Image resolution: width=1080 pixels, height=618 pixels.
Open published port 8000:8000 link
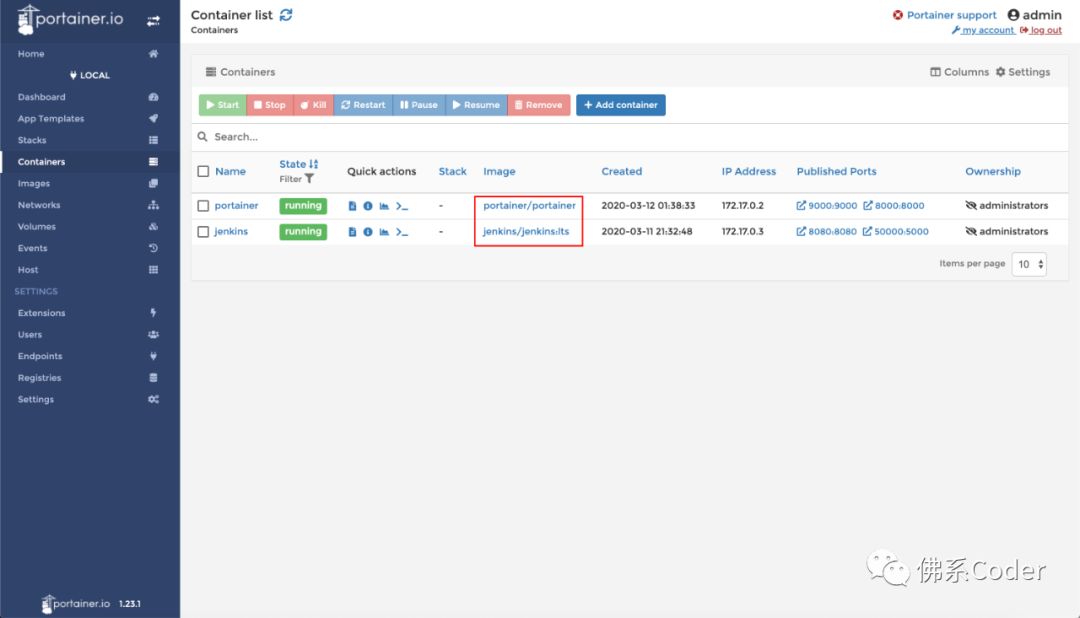pos(894,205)
